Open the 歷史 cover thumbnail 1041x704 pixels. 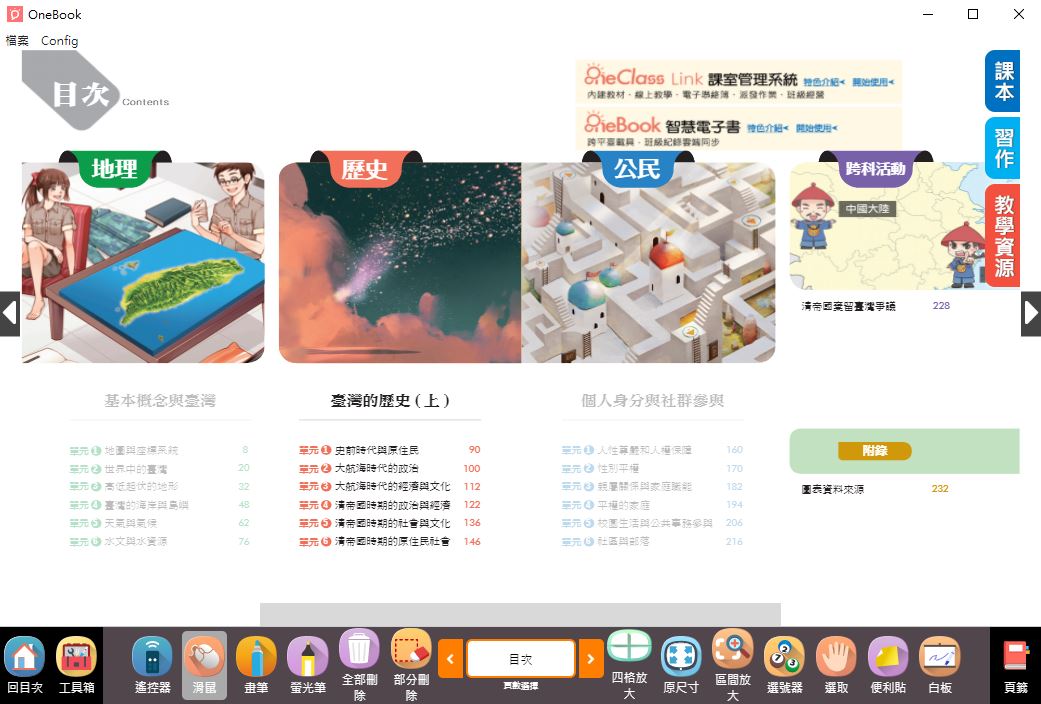coord(400,262)
